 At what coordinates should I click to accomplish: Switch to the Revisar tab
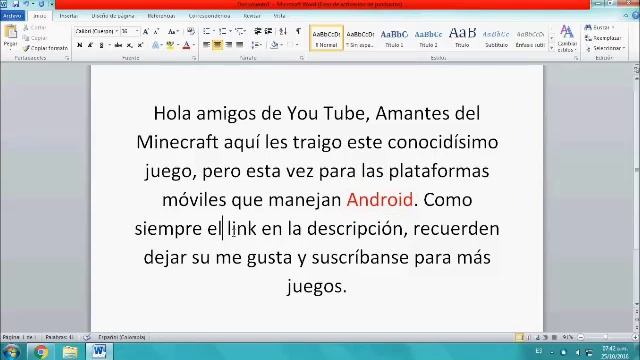pos(252,16)
